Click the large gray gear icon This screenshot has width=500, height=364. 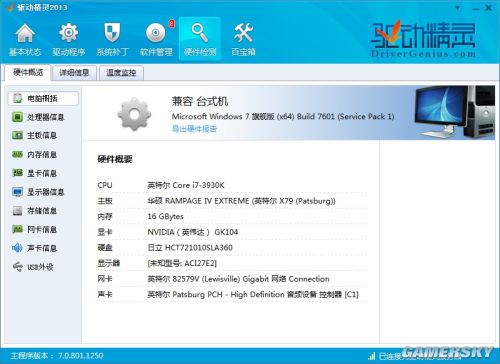(x=134, y=114)
